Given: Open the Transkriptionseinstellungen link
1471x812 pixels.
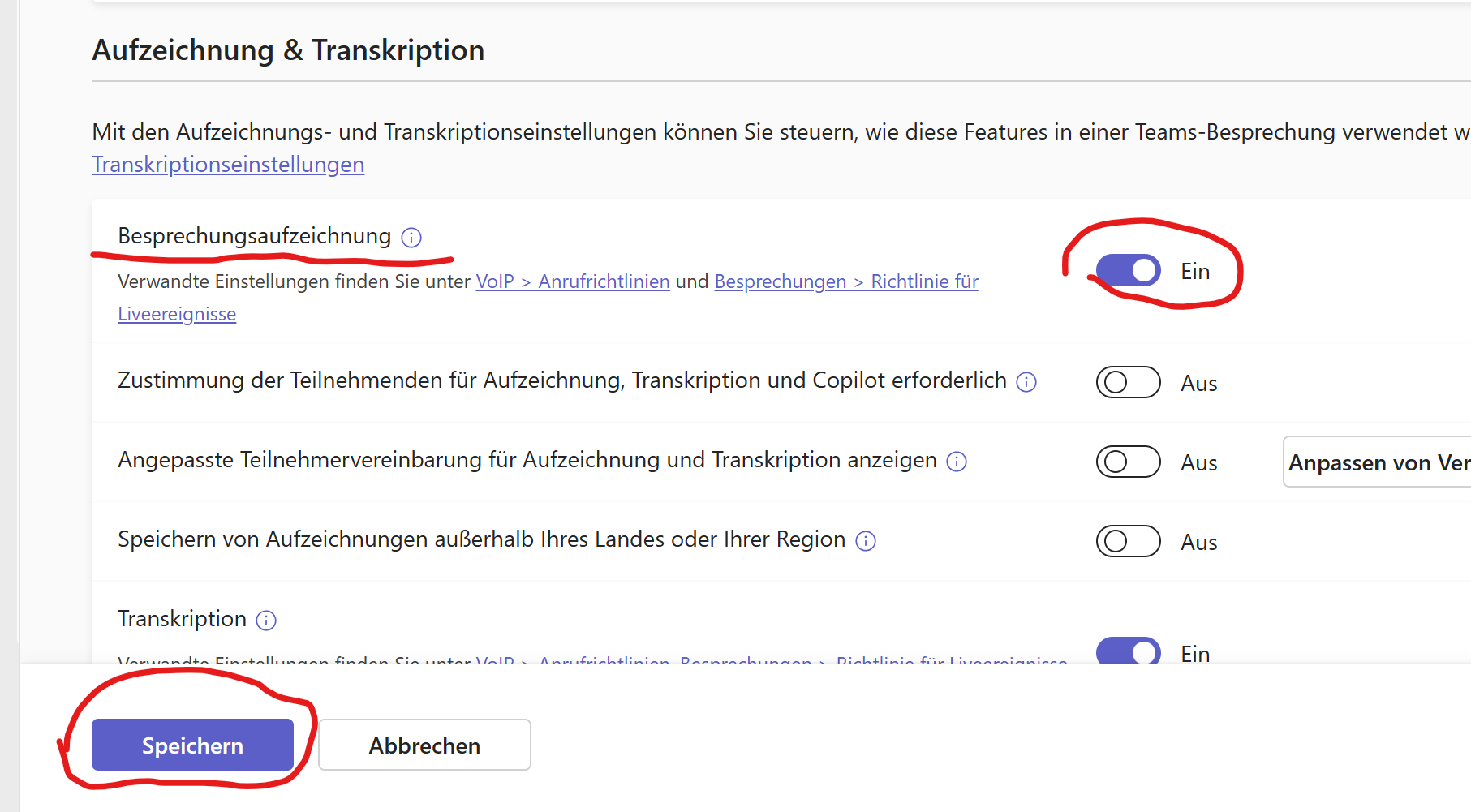Looking at the screenshot, I should point(228,165).
